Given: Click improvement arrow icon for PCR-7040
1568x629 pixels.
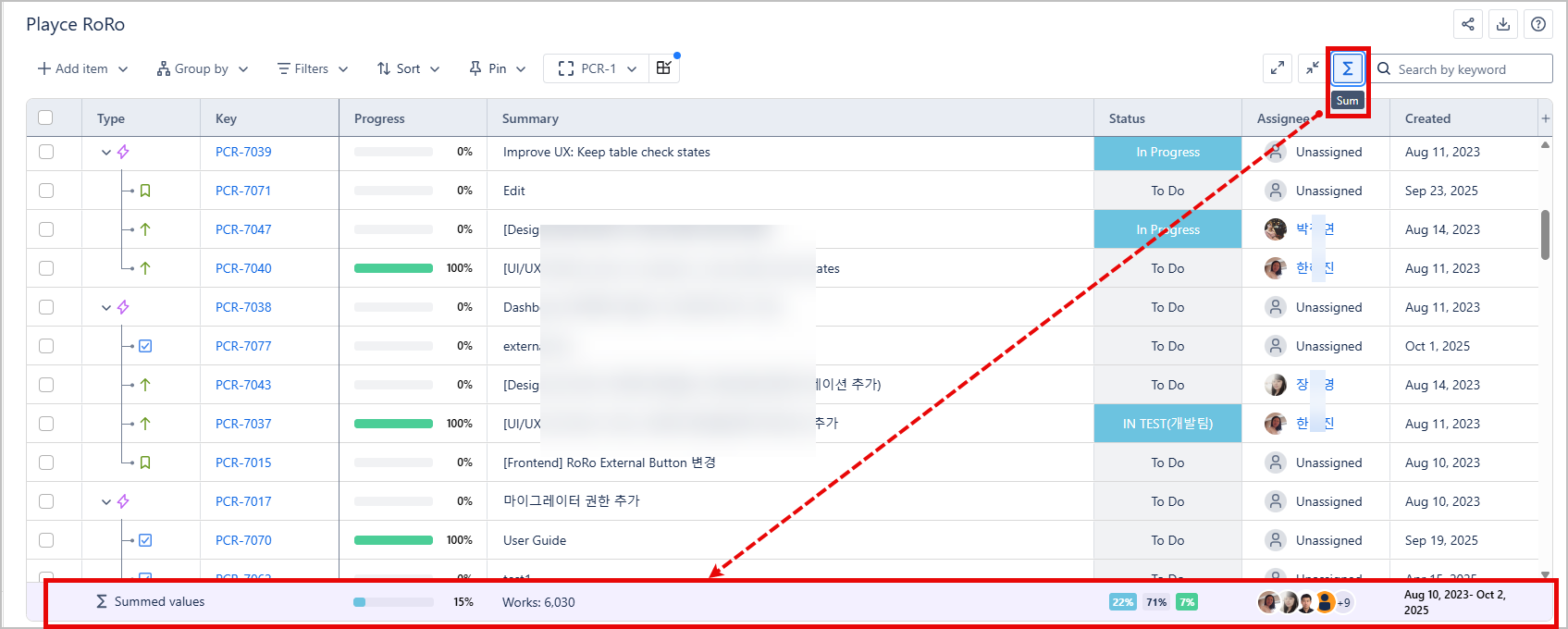Looking at the screenshot, I should click(x=145, y=268).
